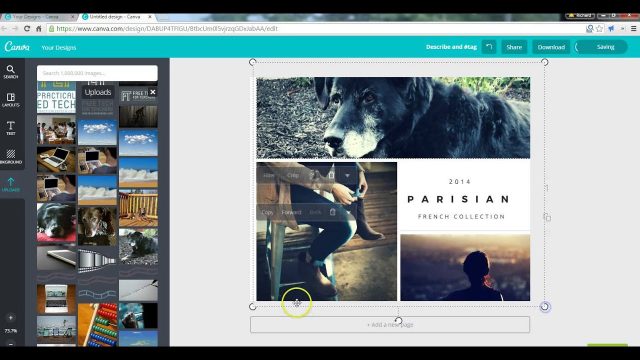The width and height of the screenshot is (640, 360).
Task: Open the Uploads panel icon
Action: 11,184
